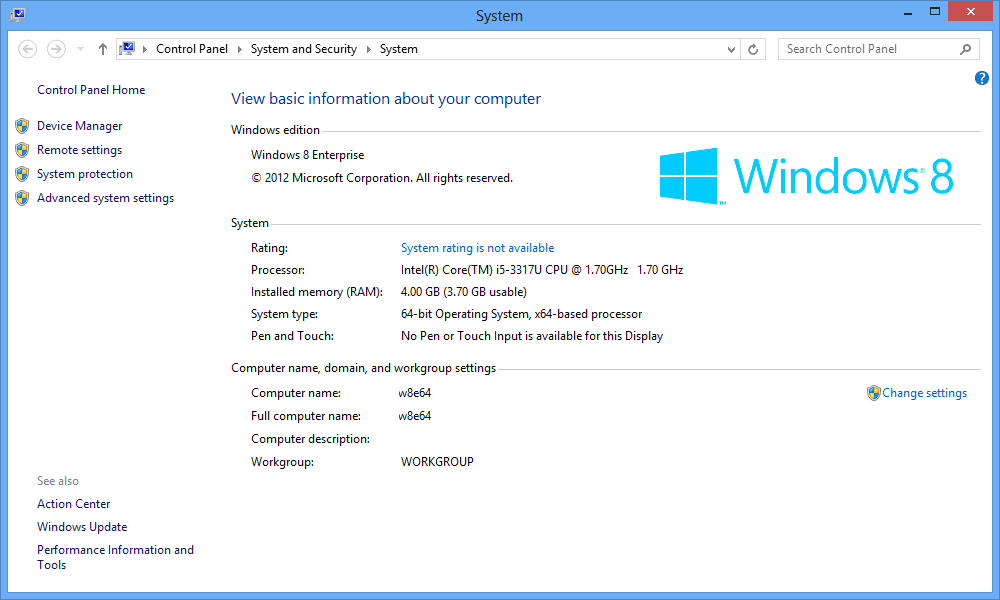Image resolution: width=1000 pixels, height=600 pixels.
Task: Click the Forward navigation arrow
Action: (56, 49)
